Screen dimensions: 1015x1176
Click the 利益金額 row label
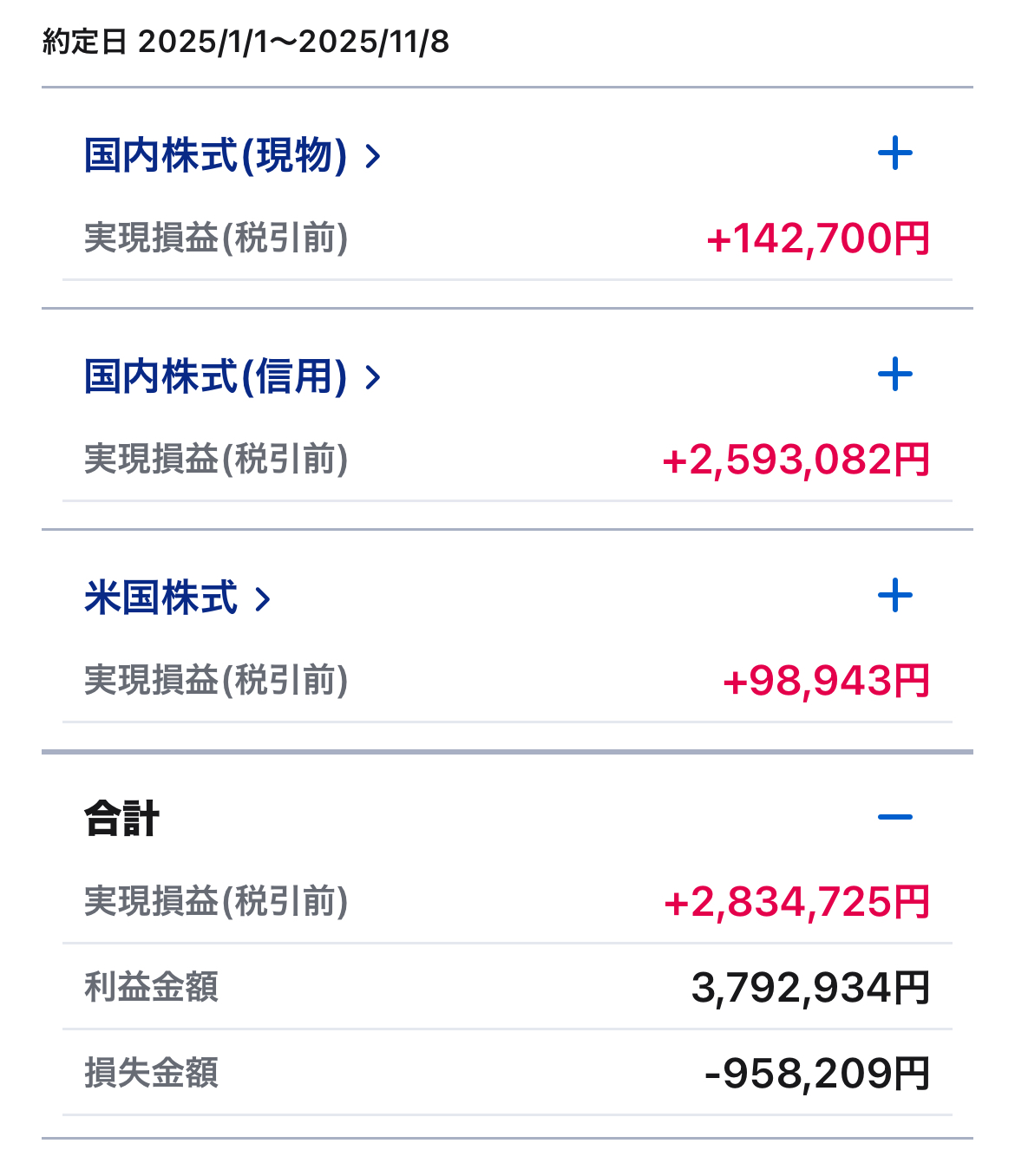point(151,988)
